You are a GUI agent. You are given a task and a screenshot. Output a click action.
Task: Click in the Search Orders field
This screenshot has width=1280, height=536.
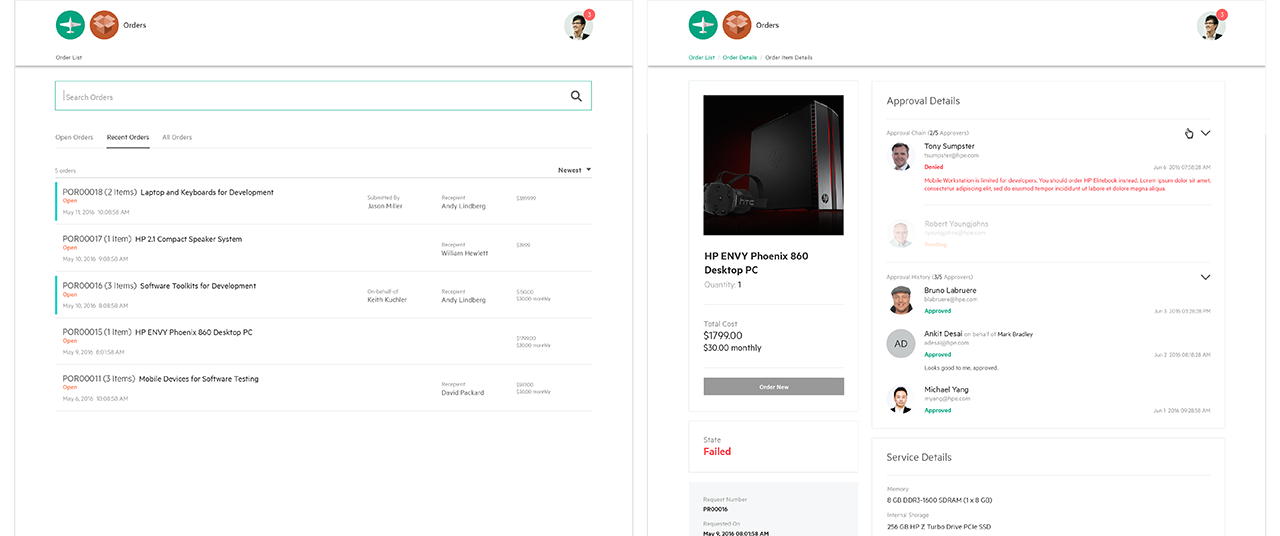pyautogui.click(x=323, y=96)
